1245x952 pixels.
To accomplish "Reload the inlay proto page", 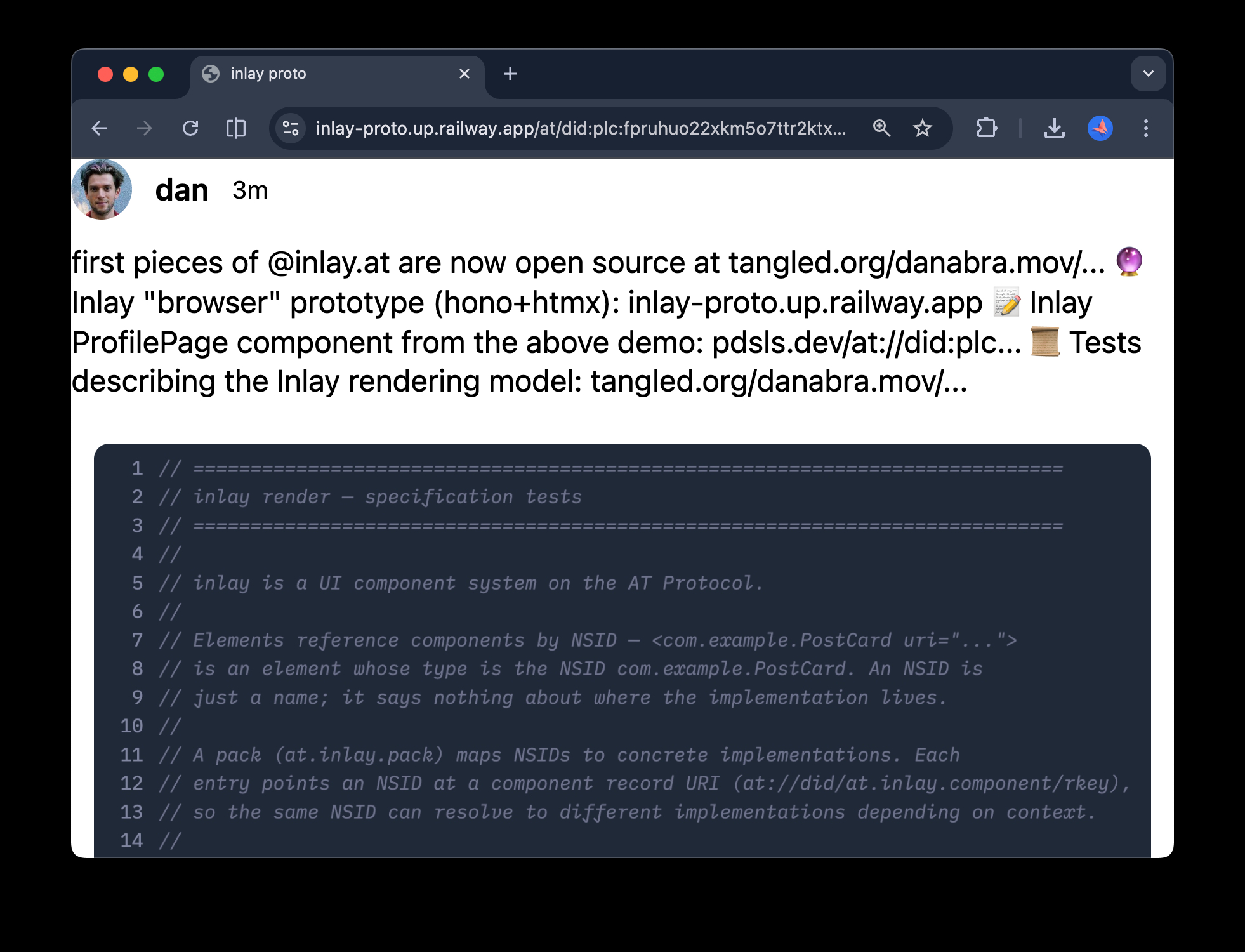I will (x=190, y=129).
